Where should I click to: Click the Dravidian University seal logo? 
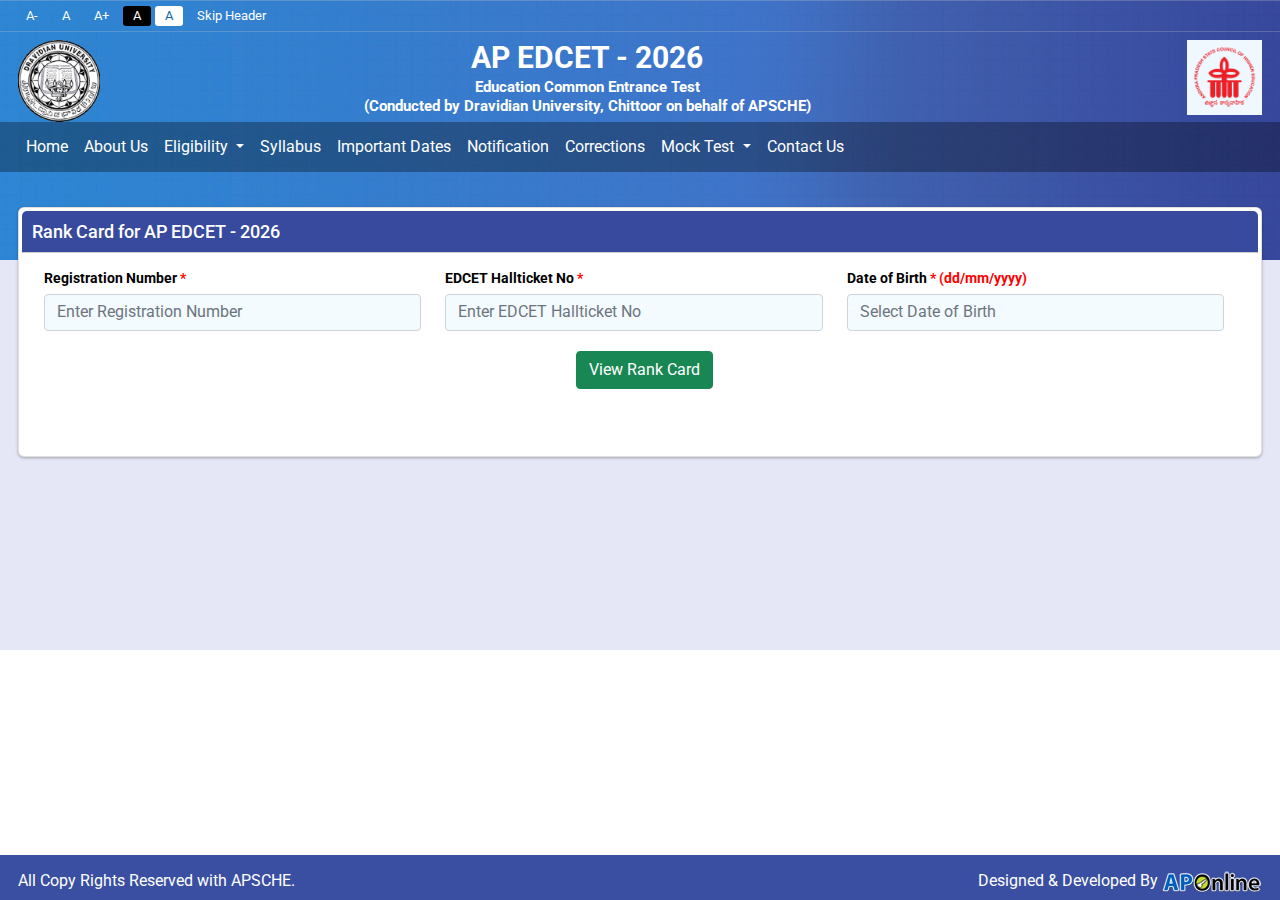point(59,80)
